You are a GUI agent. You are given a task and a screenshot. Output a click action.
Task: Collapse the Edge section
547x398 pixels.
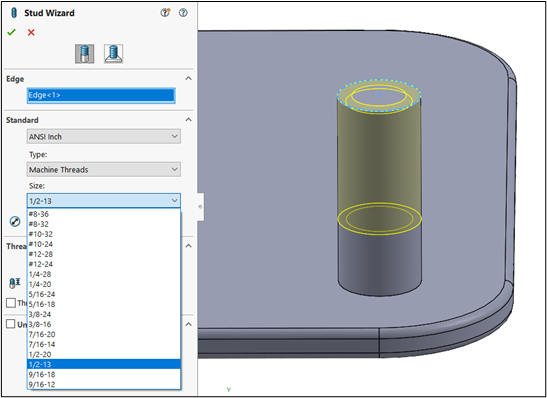pyautogui.click(x=188, y=78)
